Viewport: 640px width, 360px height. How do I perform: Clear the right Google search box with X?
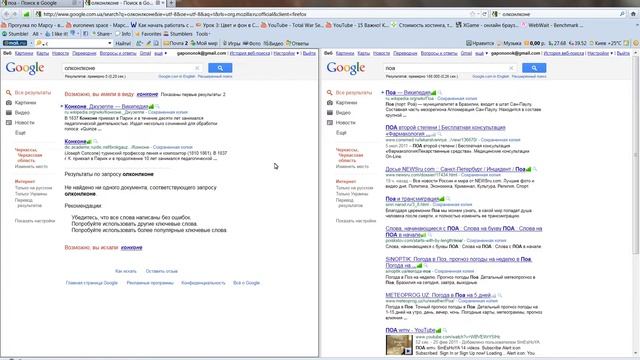[x=511, y=68]
